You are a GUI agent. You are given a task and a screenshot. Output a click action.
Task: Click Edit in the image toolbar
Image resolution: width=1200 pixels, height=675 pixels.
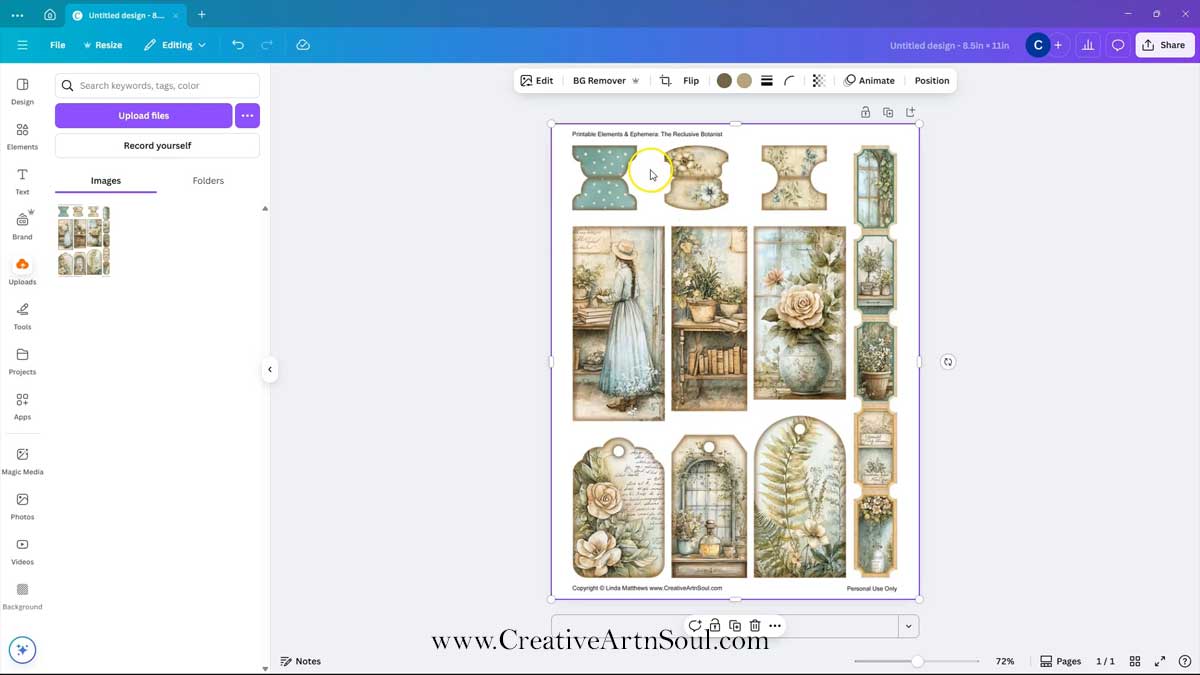[537, 81]
